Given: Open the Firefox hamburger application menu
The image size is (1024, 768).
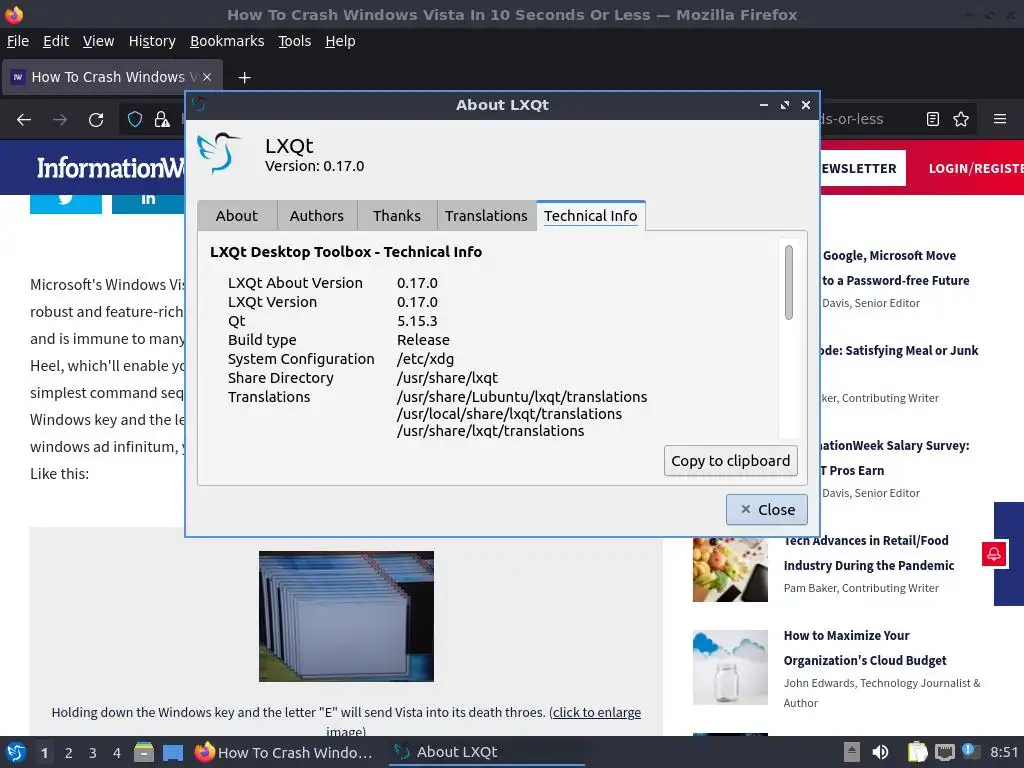Looking at the screenshot, I should coord(1000,119).
